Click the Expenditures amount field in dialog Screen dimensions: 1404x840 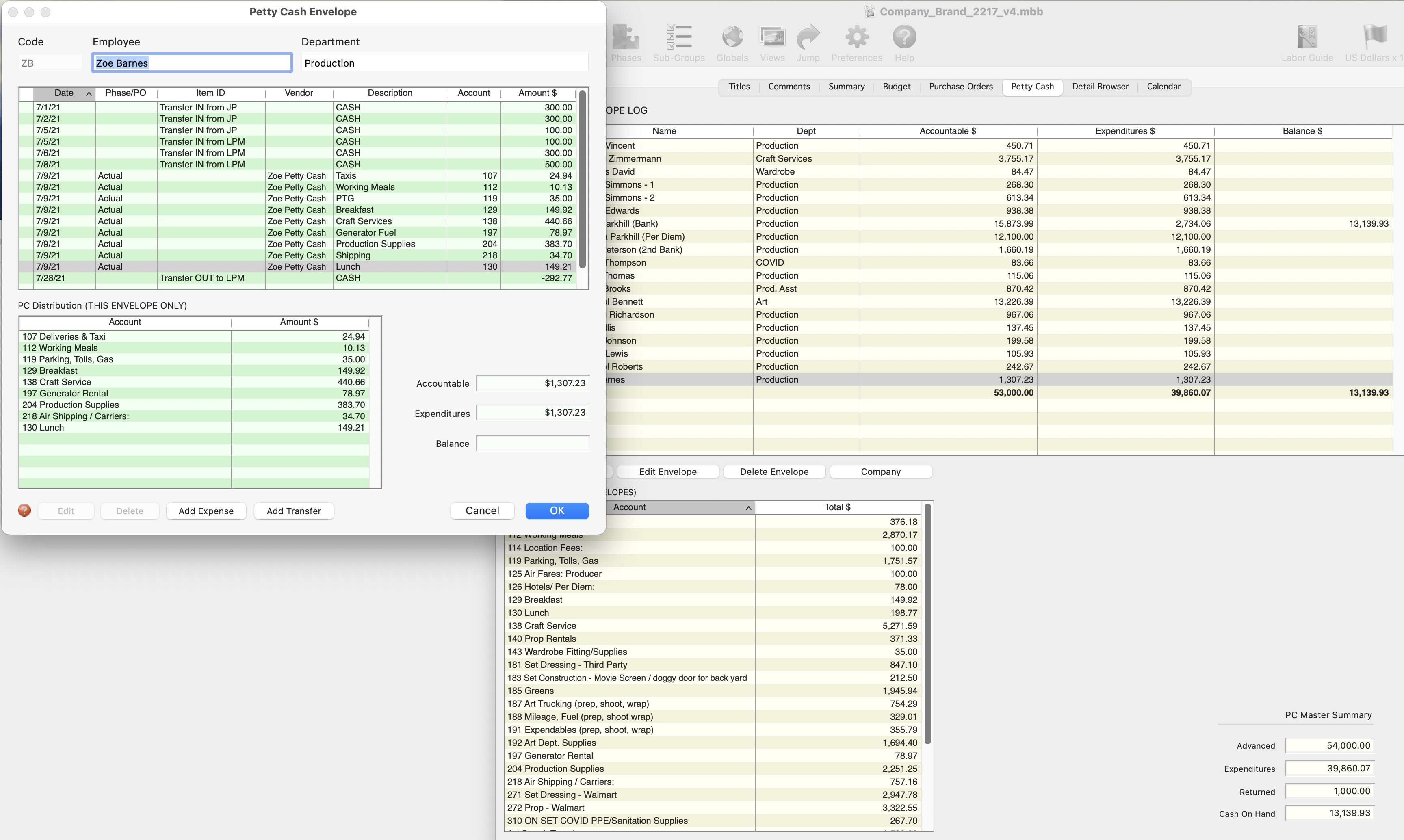click(x=532, y=413)
